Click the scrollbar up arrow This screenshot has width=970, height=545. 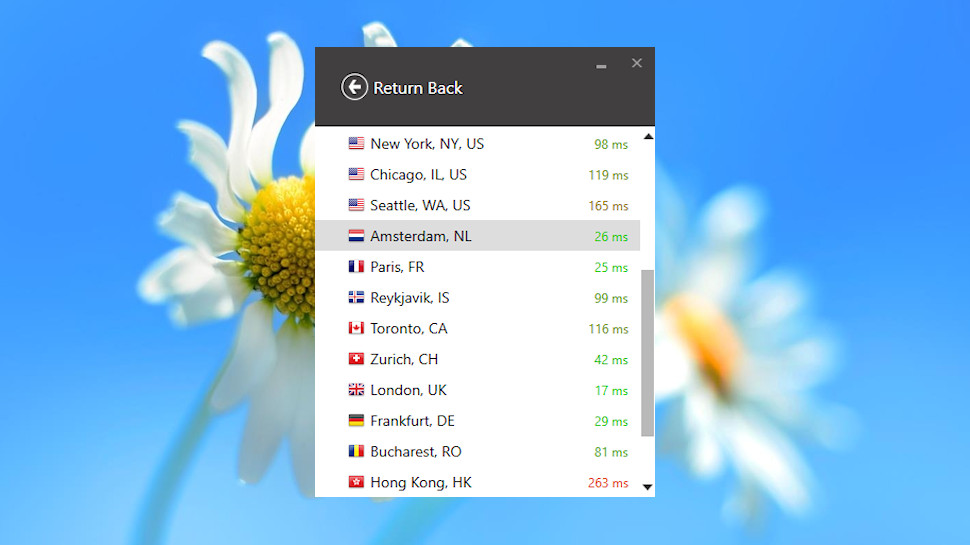coord(648,137)
